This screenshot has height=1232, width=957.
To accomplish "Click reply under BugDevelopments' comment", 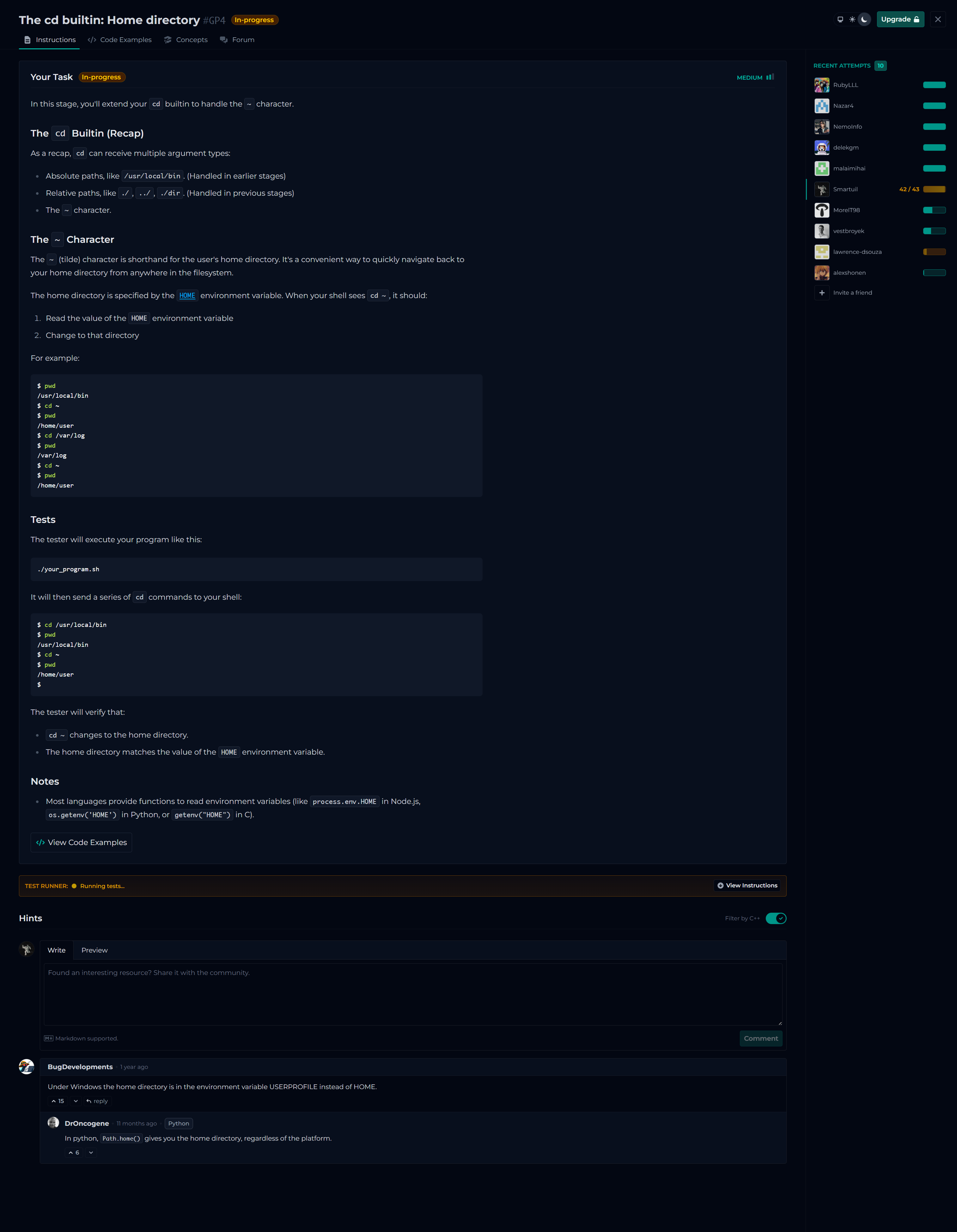I will [x=97, y=1101].
